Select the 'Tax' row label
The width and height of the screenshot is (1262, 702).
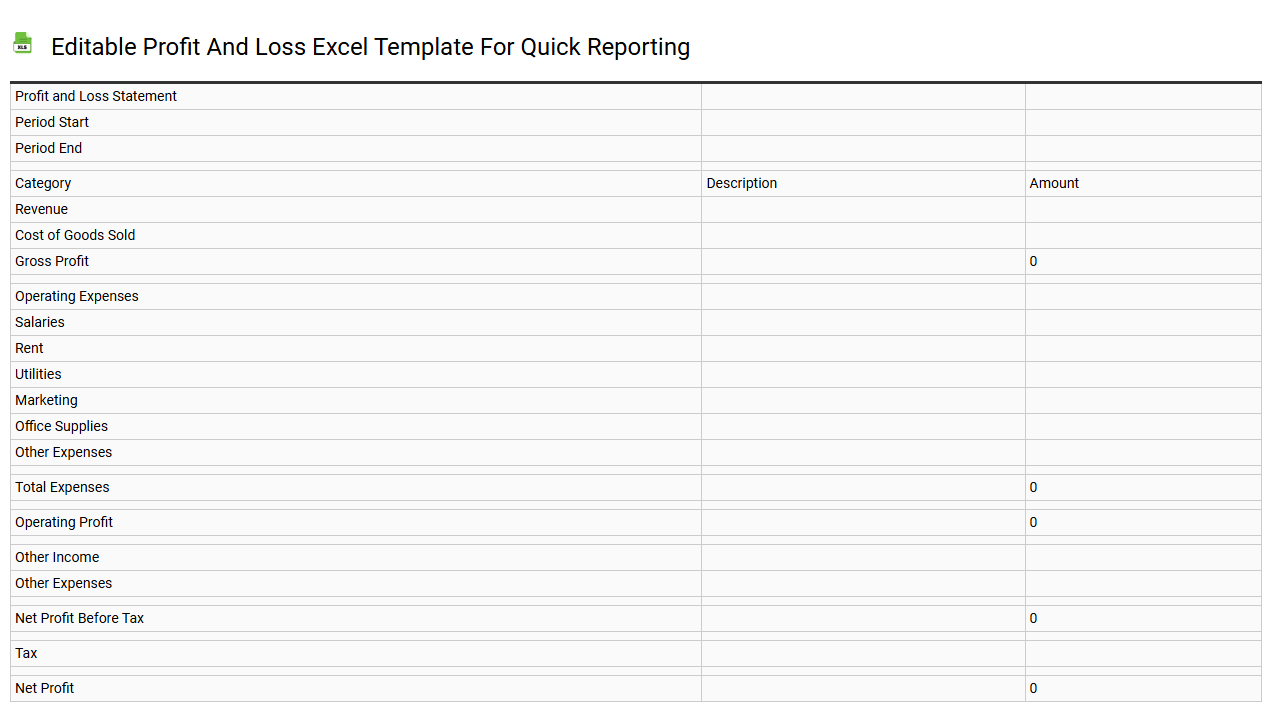tap(26, 653)
